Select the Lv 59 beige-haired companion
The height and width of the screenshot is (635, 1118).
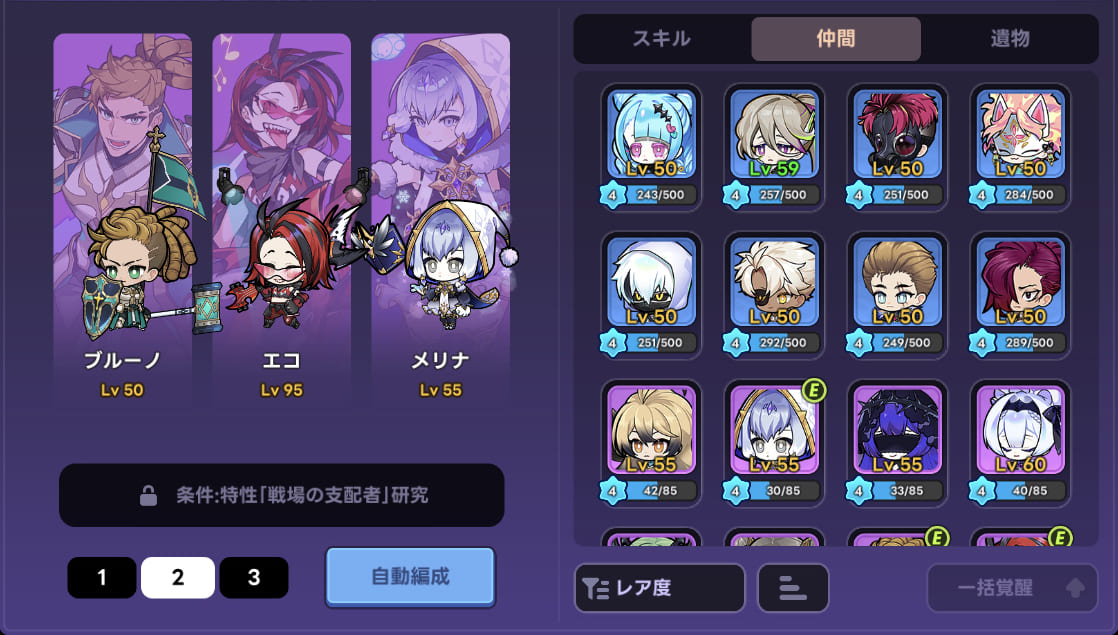(x=774, y=148)
